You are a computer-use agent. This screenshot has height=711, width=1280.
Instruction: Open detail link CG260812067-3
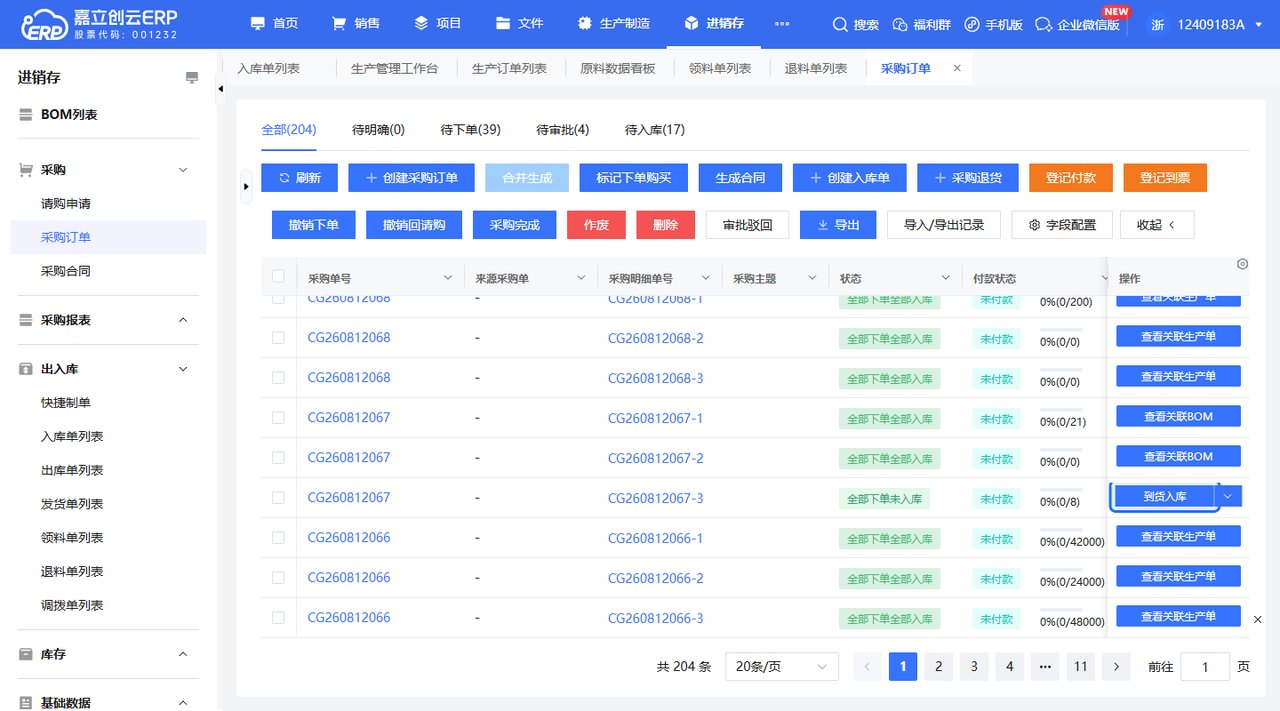coord(655,498)
